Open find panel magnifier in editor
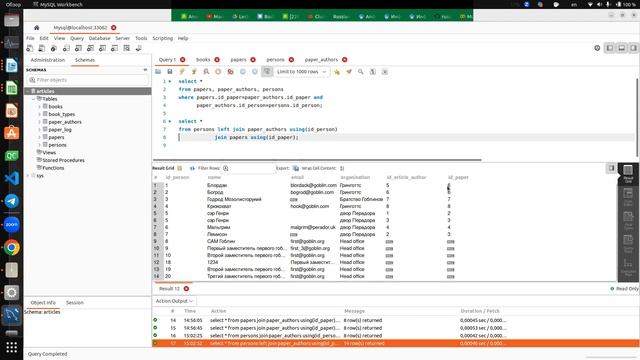The width and height of the screenshot is (640, 360). point(361,71)
